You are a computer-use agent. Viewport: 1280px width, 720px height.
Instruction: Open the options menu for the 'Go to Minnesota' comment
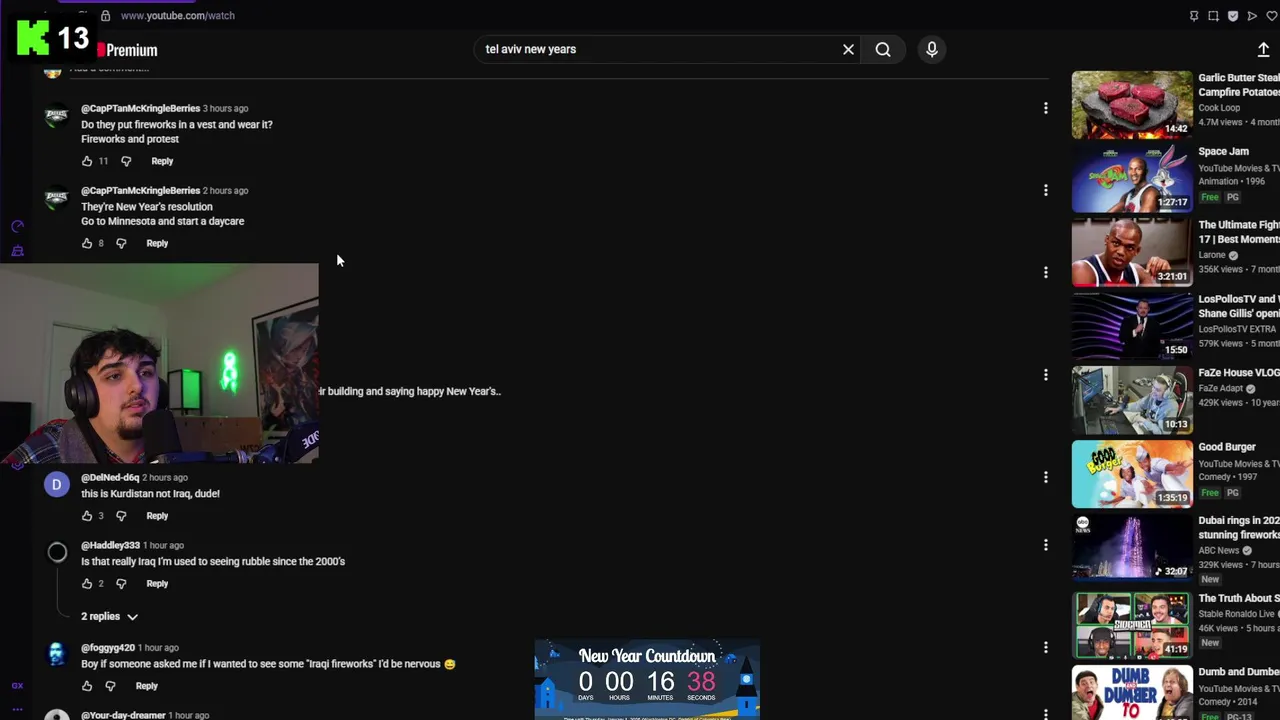1046,190
